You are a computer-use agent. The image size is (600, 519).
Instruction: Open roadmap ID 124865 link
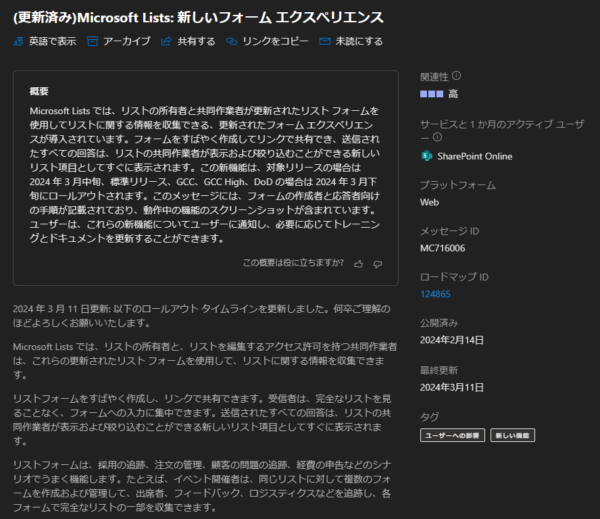point(435,294)
